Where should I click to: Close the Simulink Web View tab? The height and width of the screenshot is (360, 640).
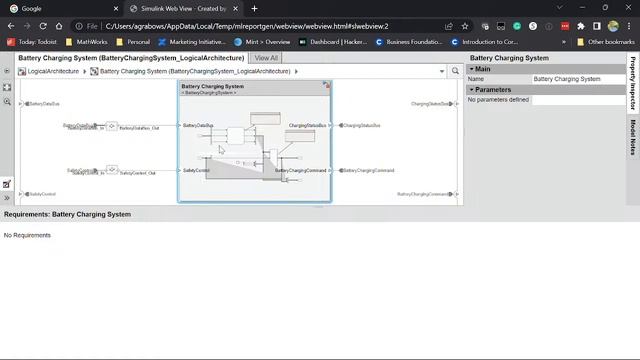coord(236,9)
